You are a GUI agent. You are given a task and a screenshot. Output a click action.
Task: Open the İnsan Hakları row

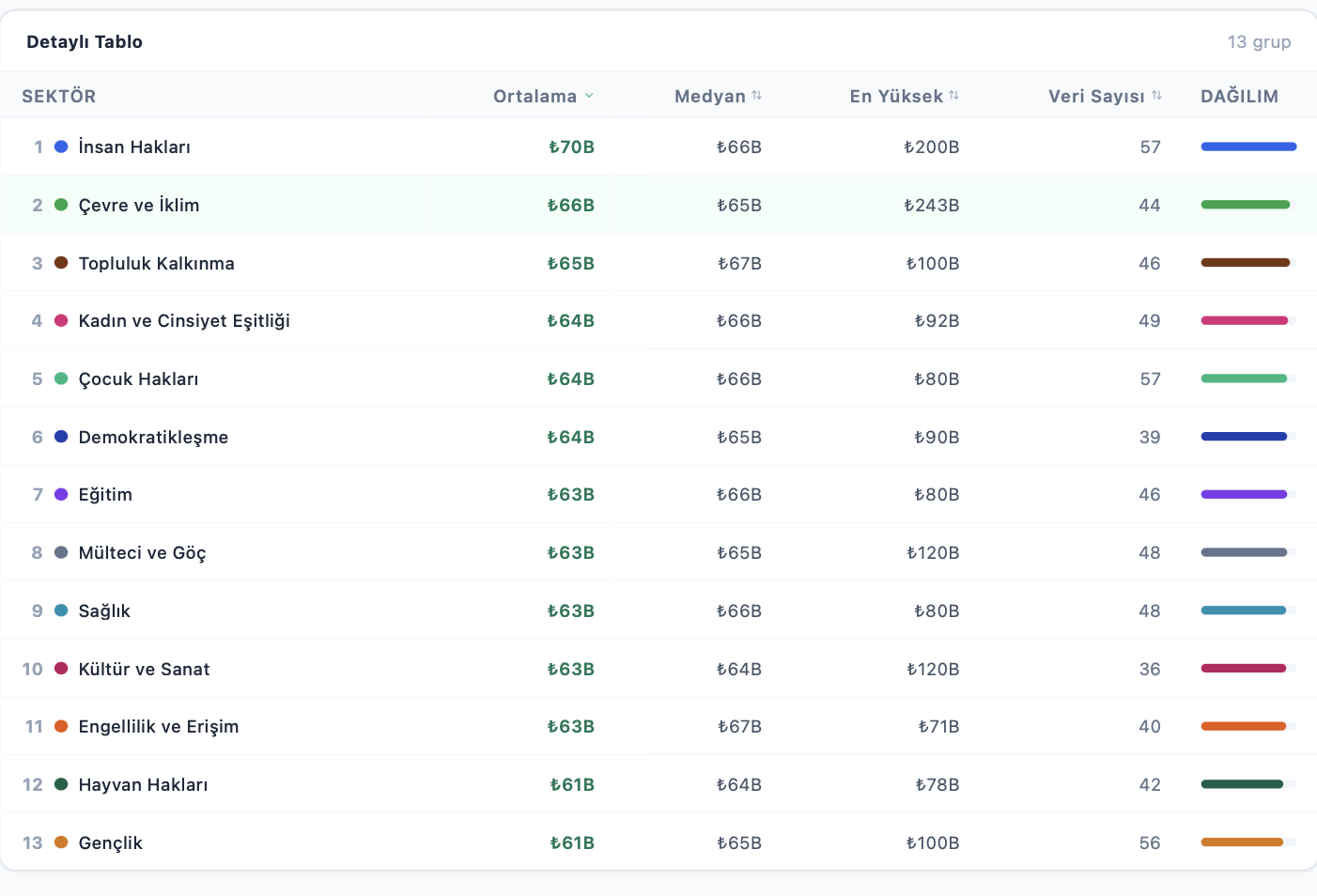pyautogui.click(x=658, y=147)
